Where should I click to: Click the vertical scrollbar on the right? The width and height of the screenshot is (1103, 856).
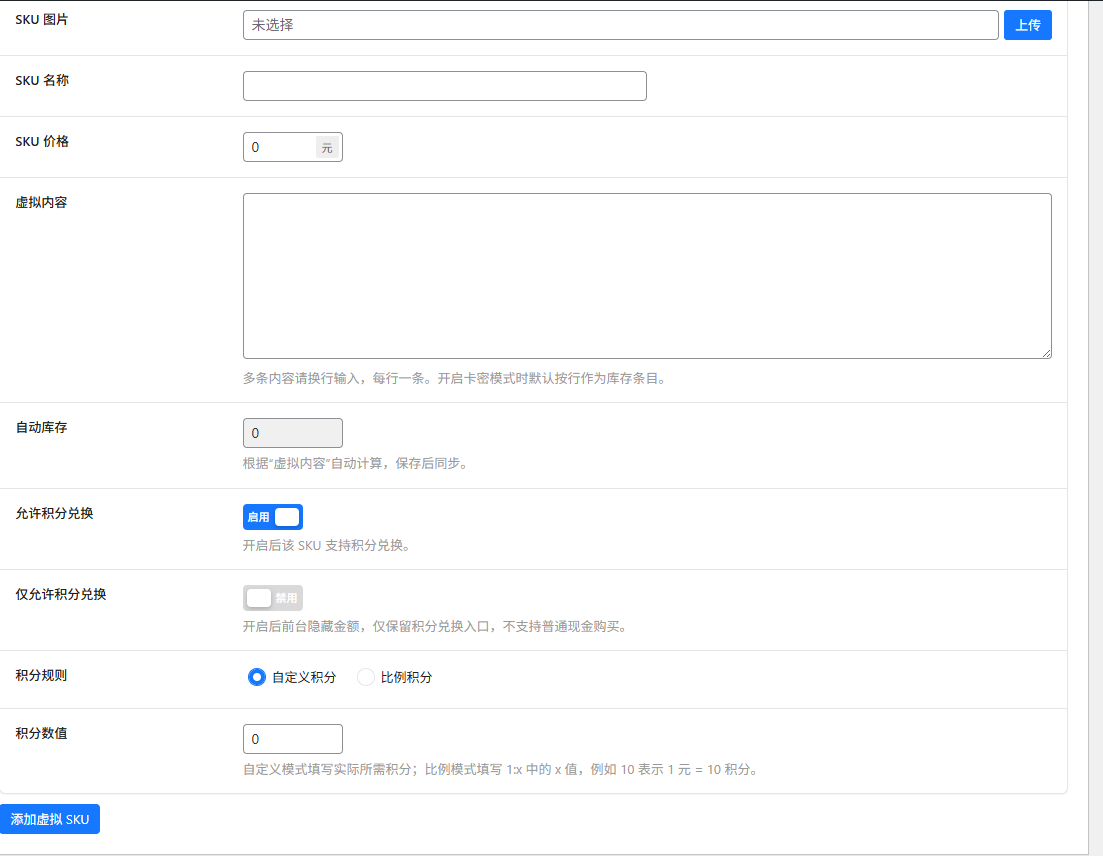click(x=1095, y=400)
